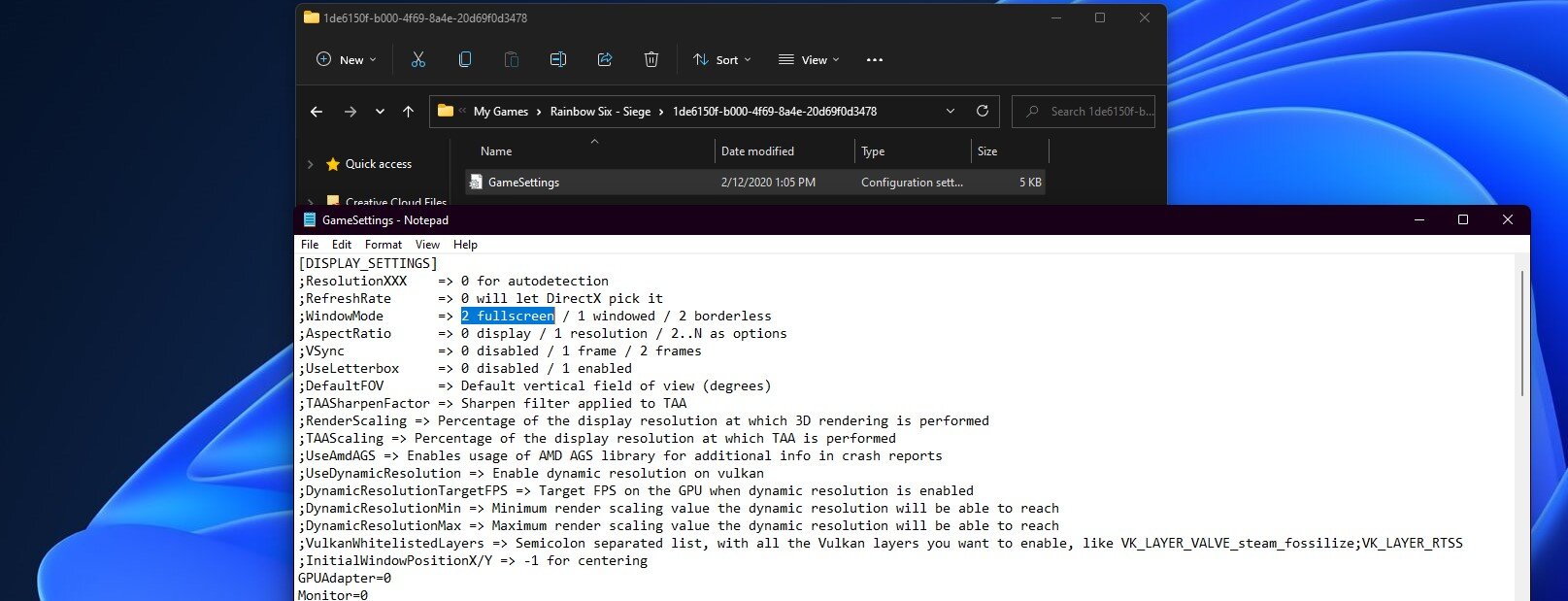Open the New dropdown in Explorer
This screenshot has height=601, width=1568.
[347, 59]
